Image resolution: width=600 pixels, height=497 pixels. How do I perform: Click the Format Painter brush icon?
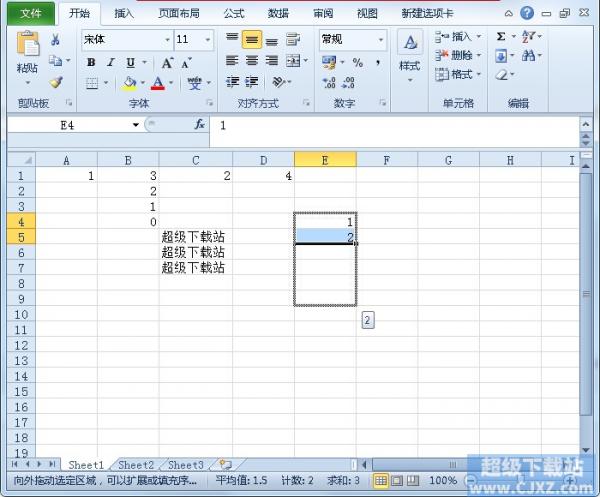[56, 82]
